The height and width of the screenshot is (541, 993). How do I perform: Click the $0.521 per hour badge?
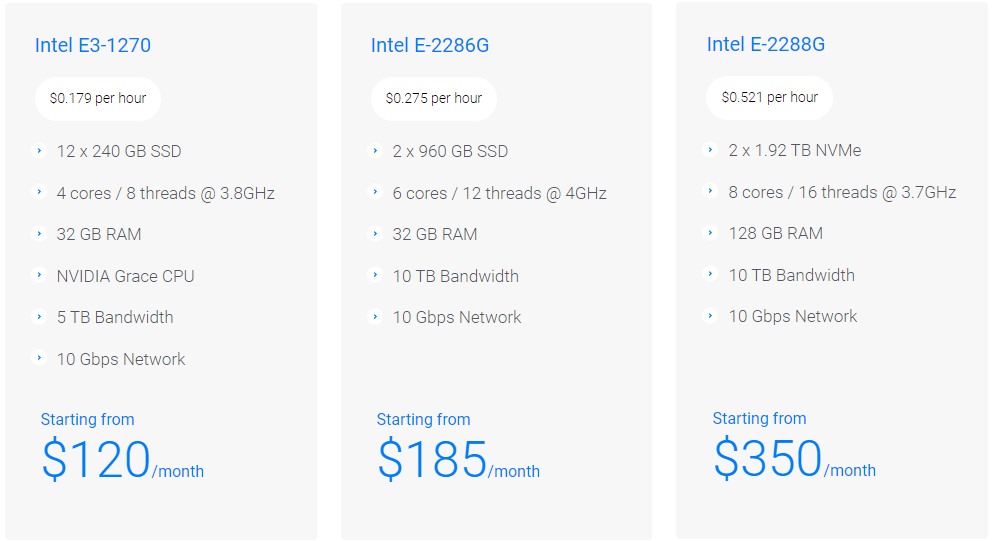[x=769, y=98]
